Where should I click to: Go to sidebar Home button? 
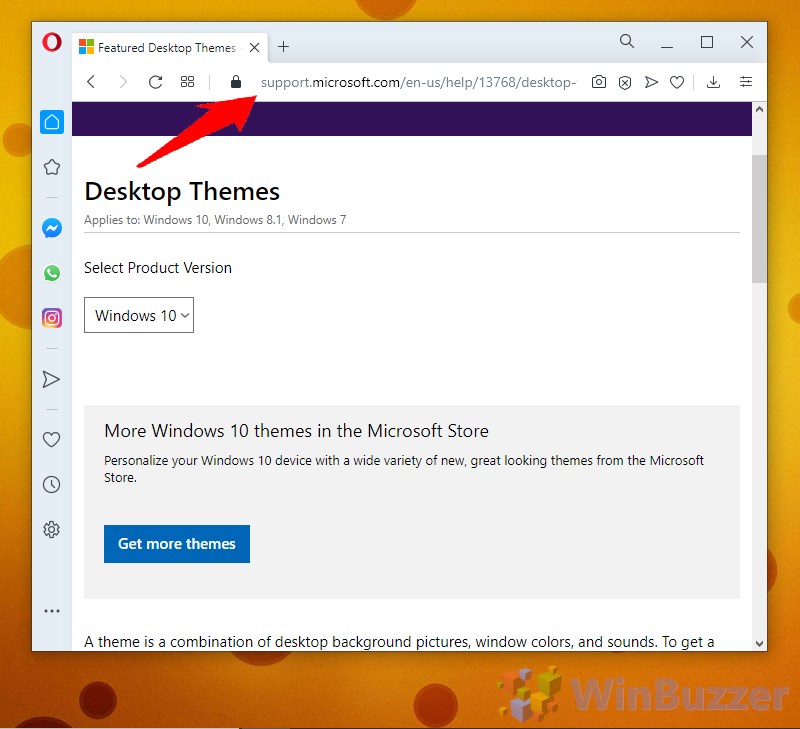[52, 122]
